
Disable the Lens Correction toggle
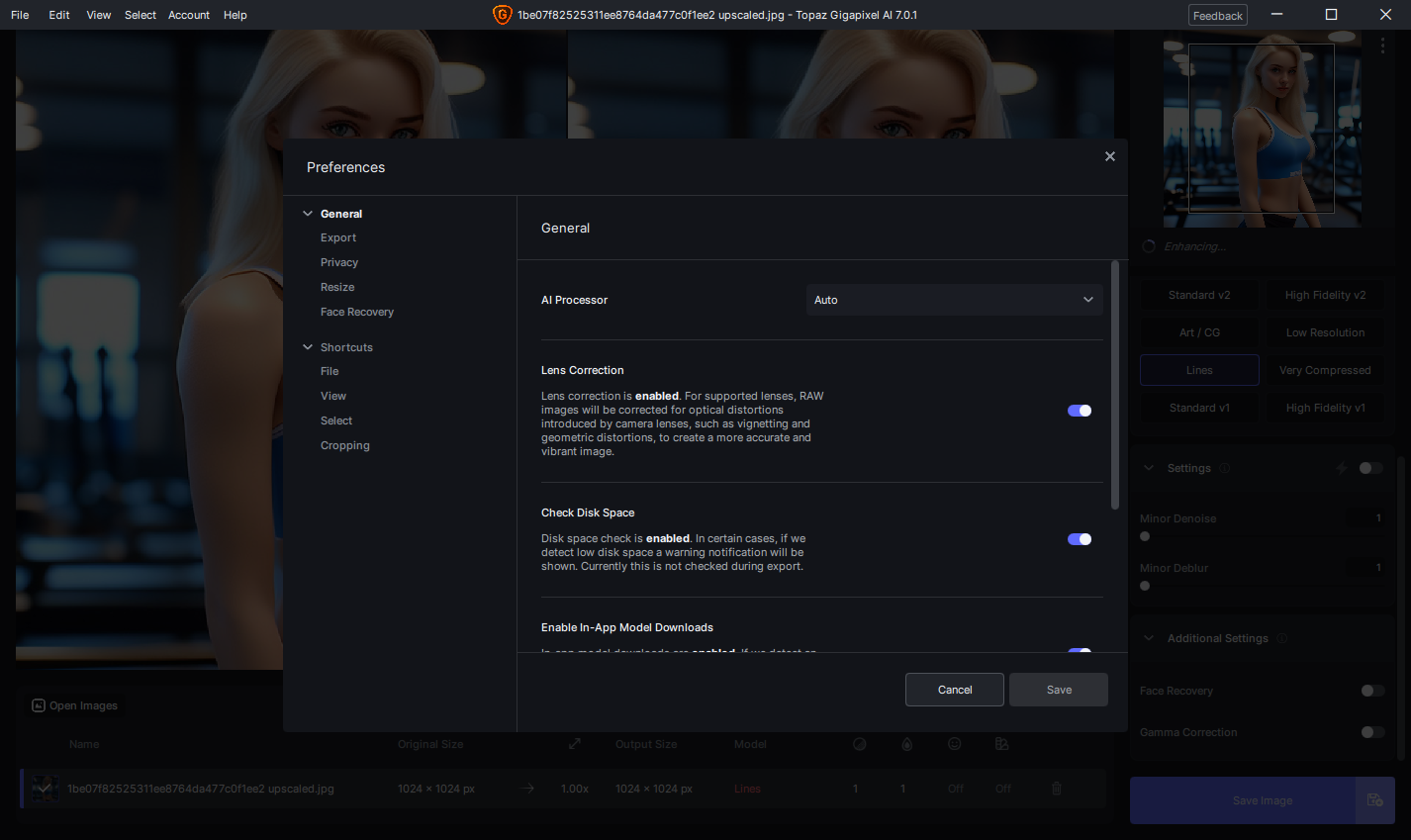click(1080, 411)
